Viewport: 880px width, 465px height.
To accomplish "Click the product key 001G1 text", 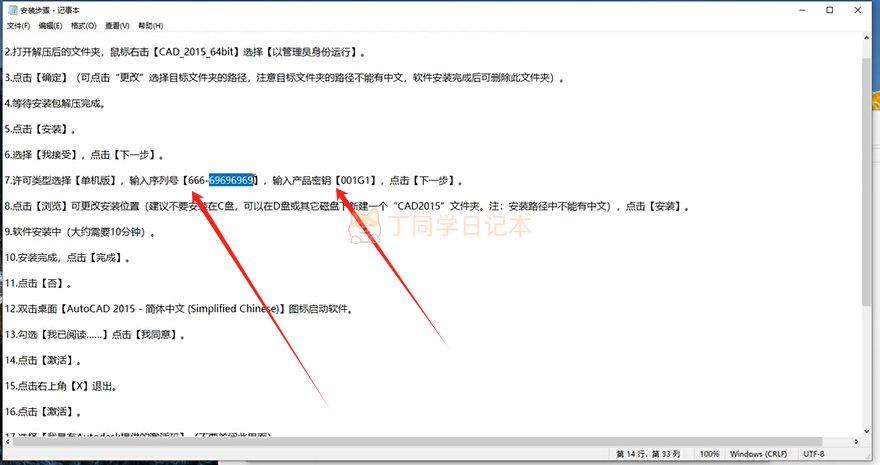I will pyautogui.click(x=356, y=181).
